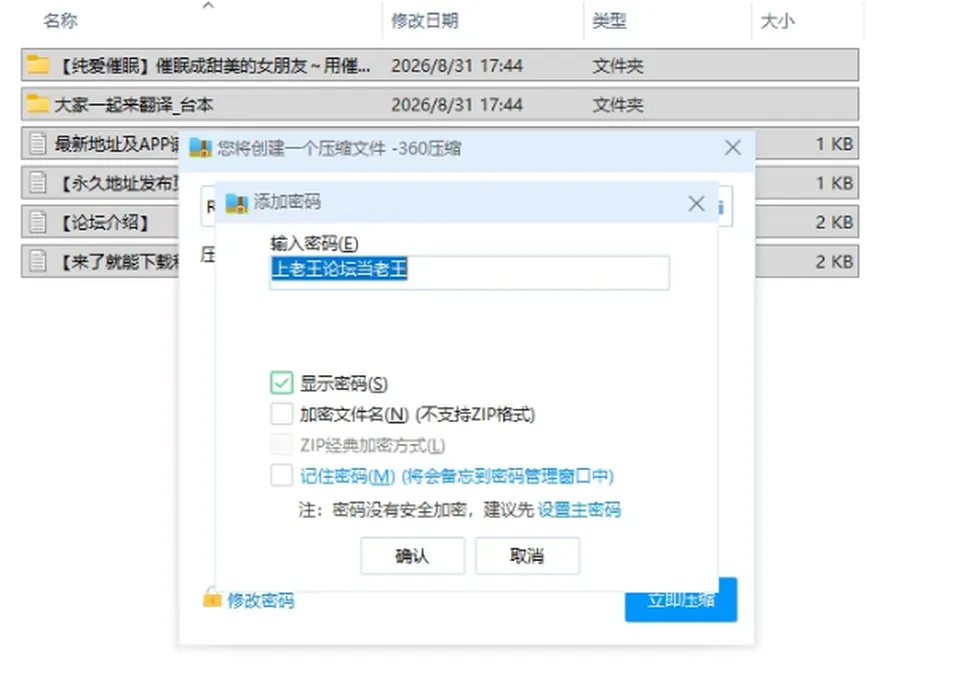Select the 【纯爱催眠】 folder icon

[38, 64]
